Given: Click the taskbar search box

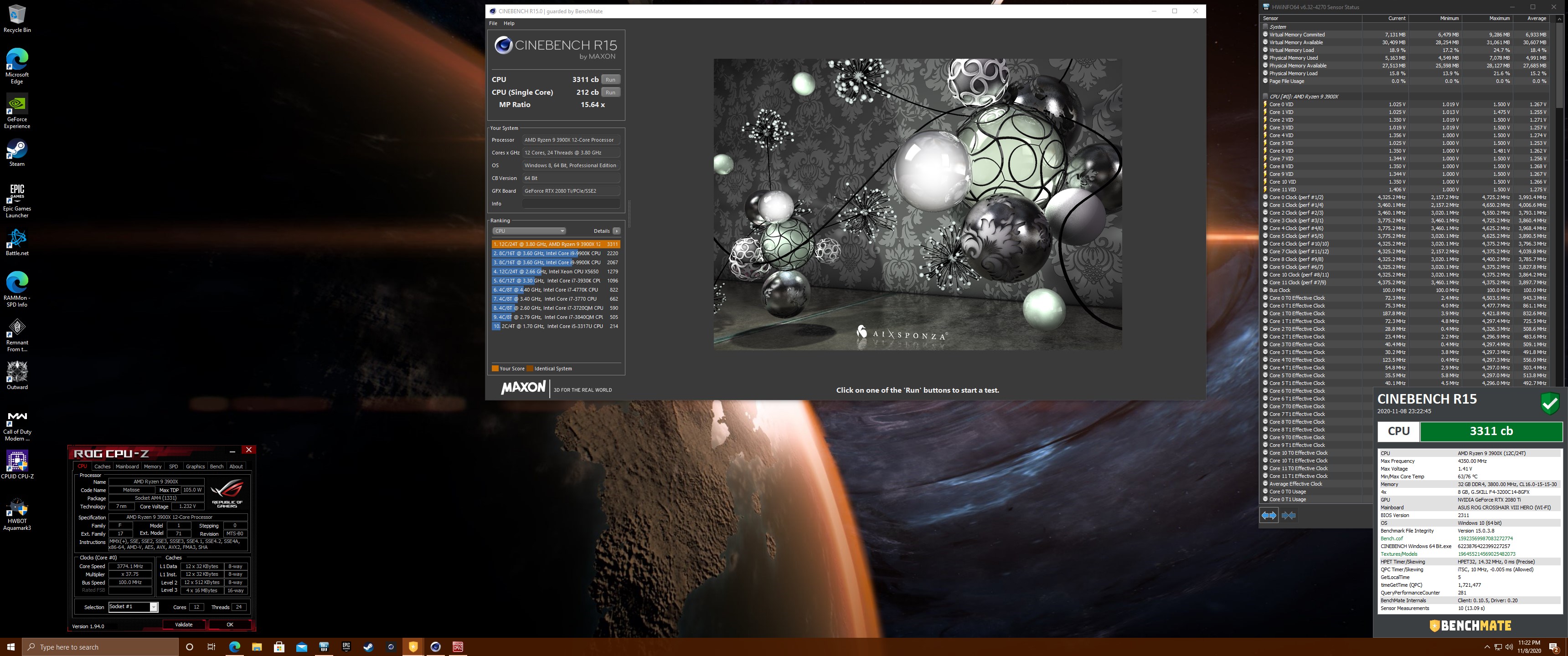Looking at the screenshot, I should 101,647.
